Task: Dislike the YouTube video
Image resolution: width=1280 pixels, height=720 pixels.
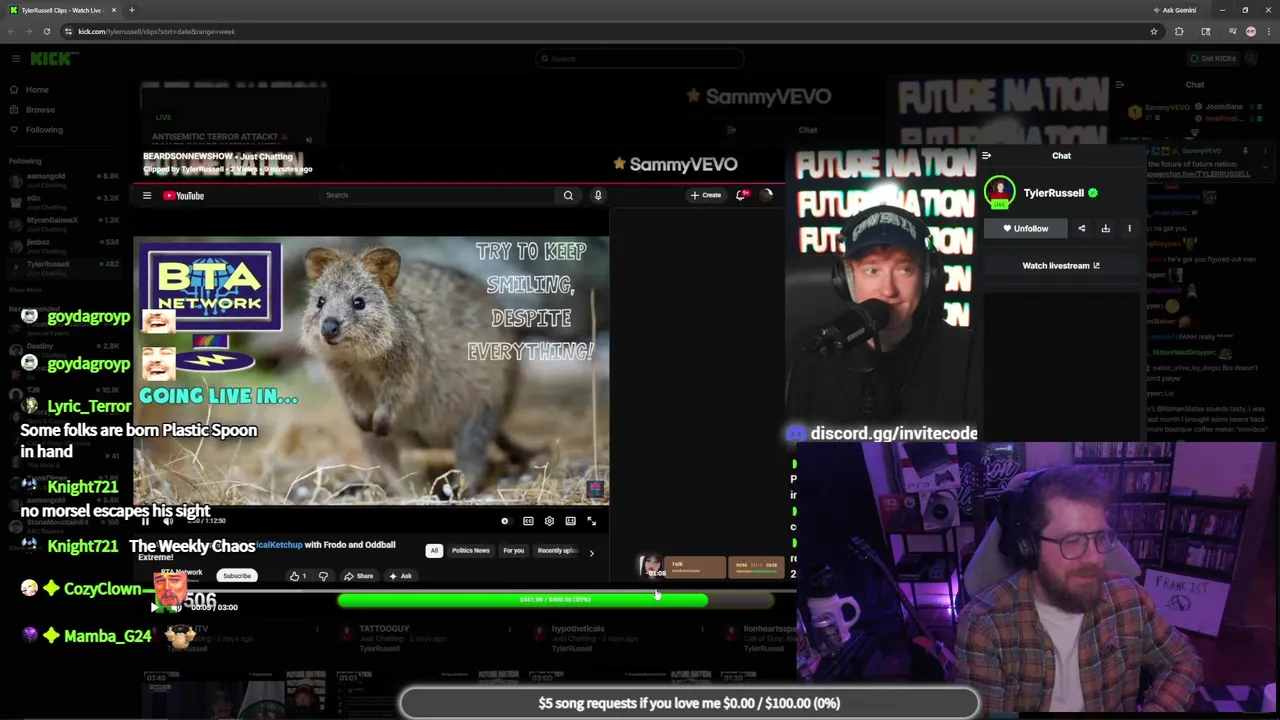Action: pos(323,576)
